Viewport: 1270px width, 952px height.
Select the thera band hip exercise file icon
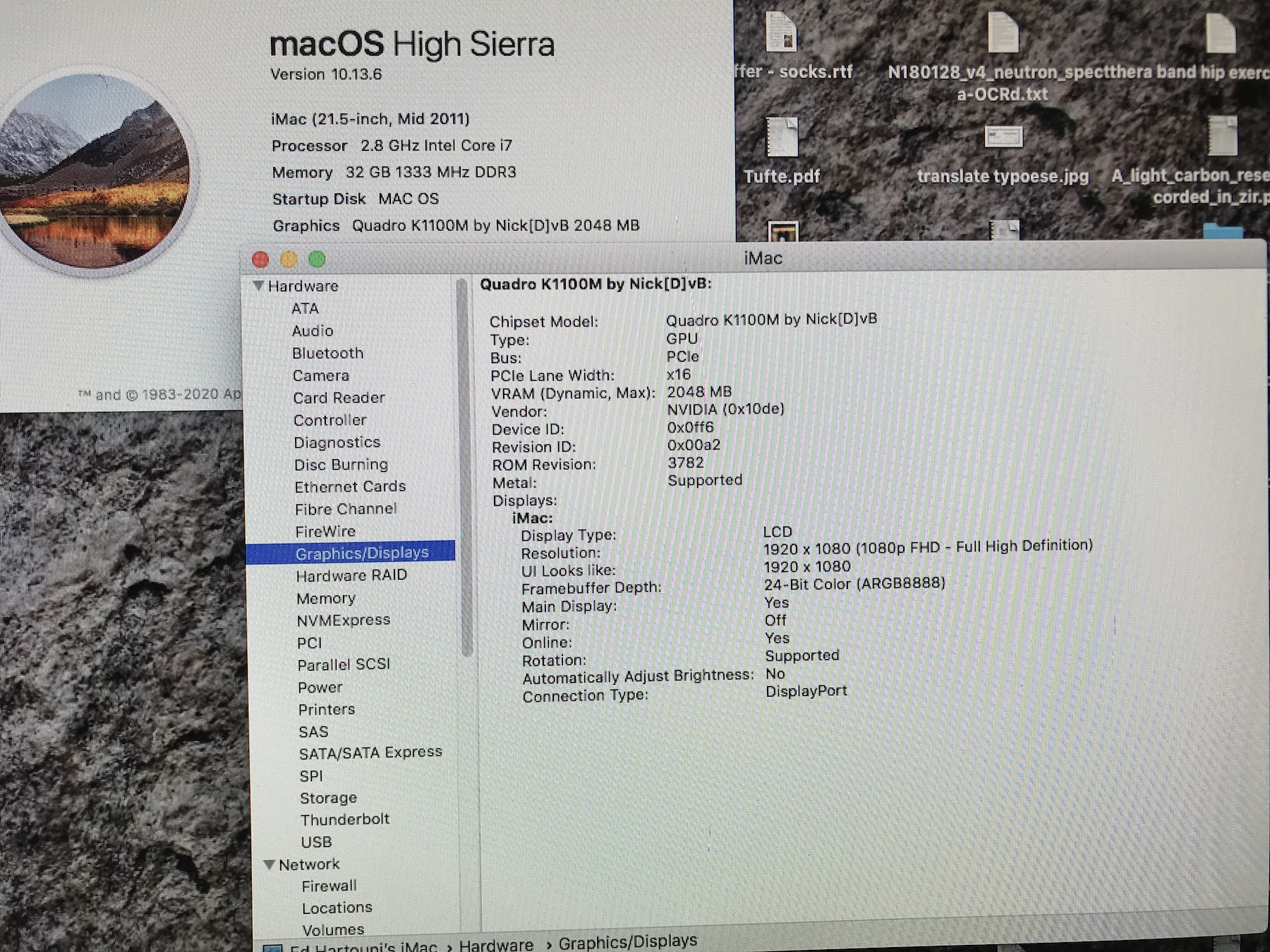pos(1221,32)
